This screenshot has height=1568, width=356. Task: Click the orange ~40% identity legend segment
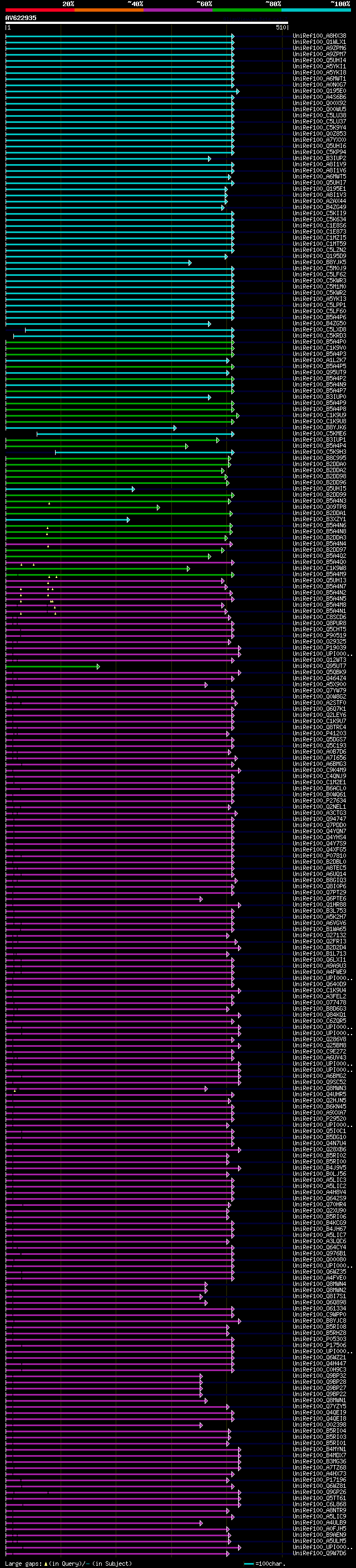(109, 10)
